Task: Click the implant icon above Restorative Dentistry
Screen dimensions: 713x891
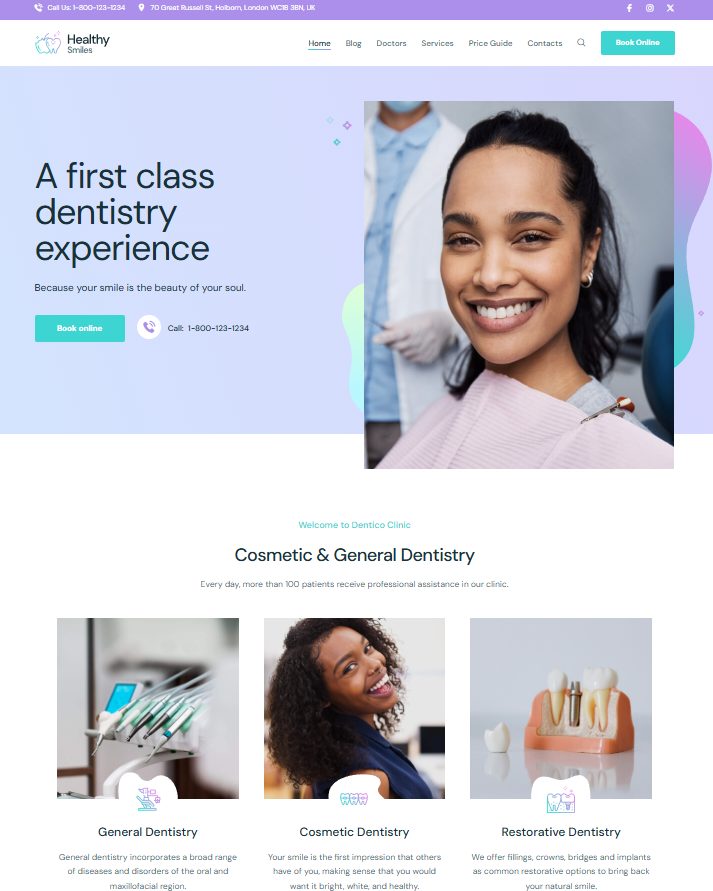Action: 561,800
